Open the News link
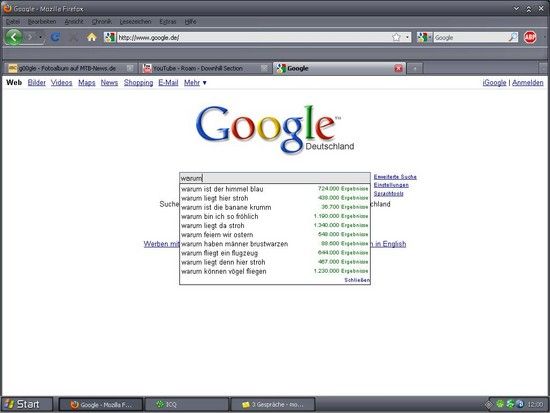The height and width of the screenshot is (413, 550). [x=109, y=82]
